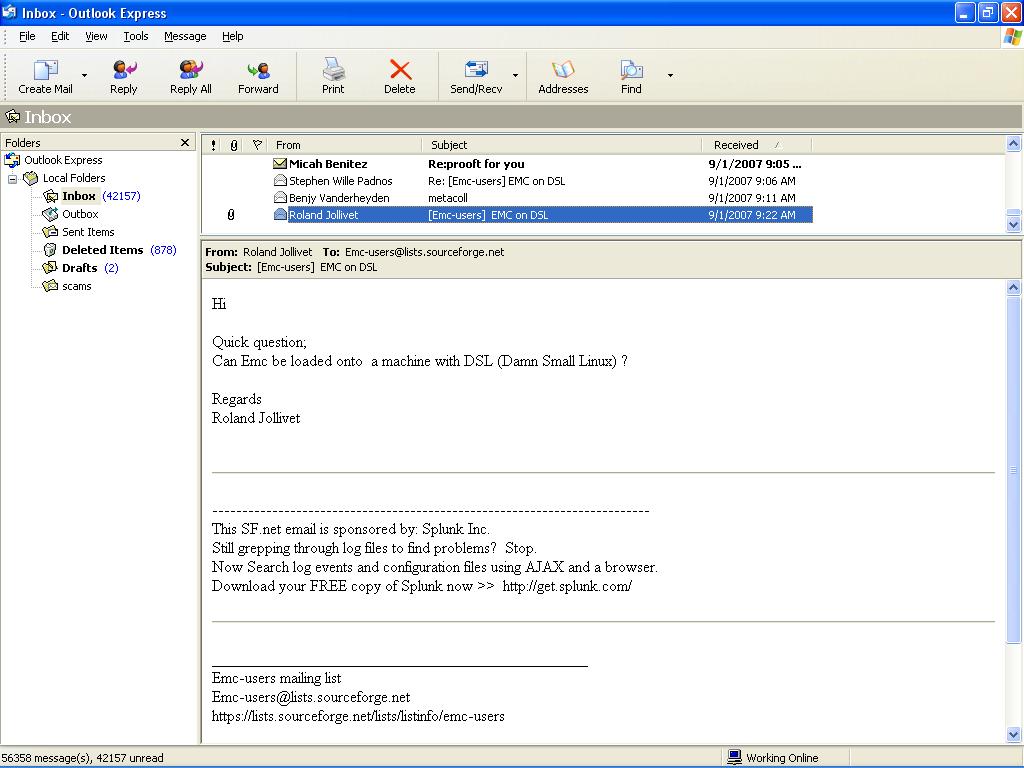This screenshot has height=768, width=1024.
Task: Select the message from Stephen Wille Padnos
Action: tap(507, 181)
